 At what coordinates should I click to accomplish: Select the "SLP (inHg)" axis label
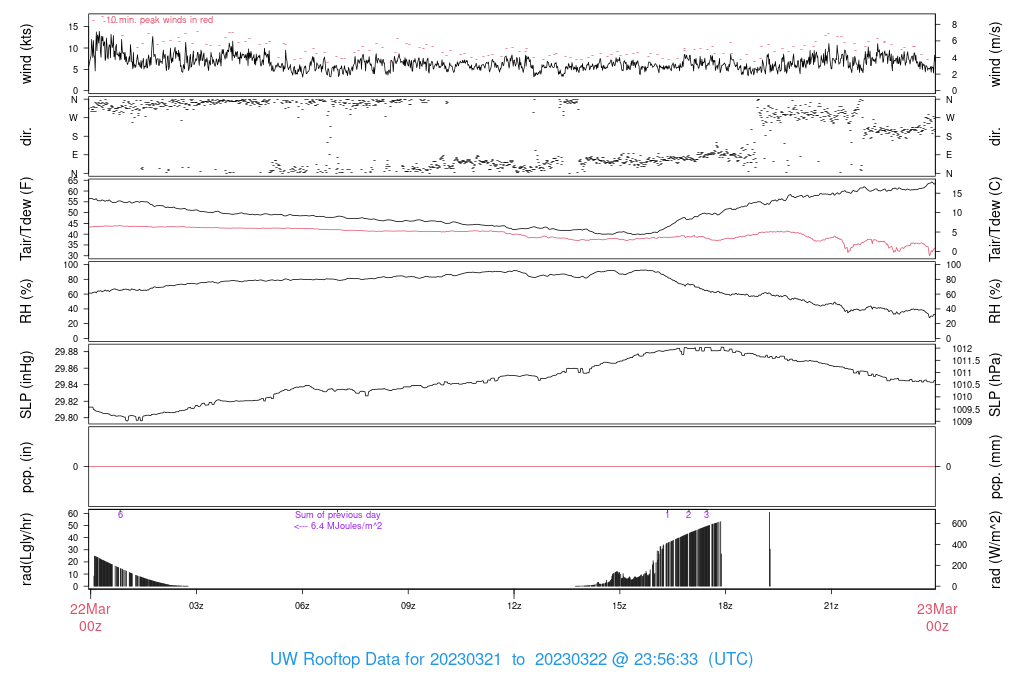(25, 385)
